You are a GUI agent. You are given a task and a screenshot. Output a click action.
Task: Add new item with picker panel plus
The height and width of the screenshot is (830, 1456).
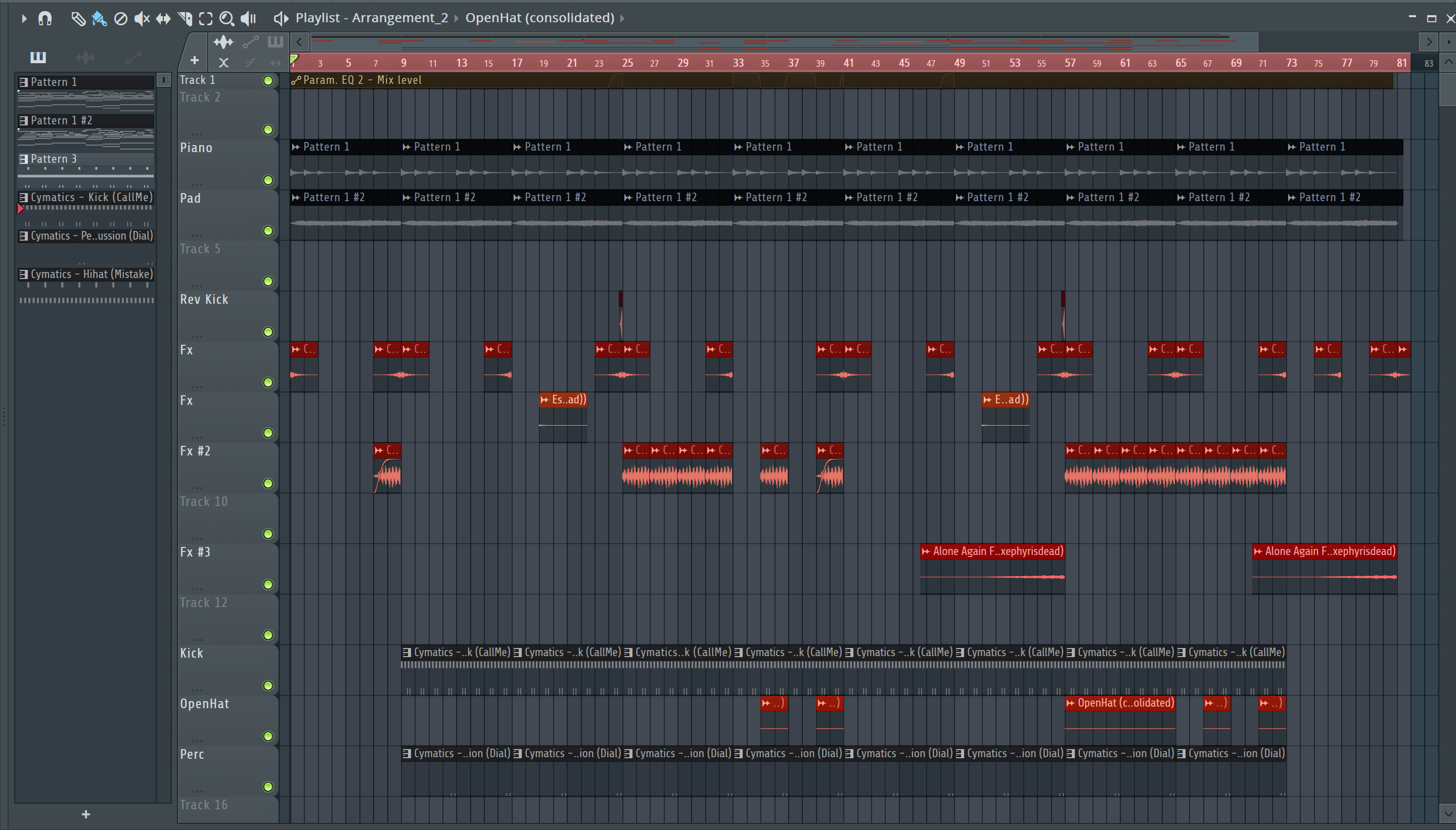[x=86, y=814]
